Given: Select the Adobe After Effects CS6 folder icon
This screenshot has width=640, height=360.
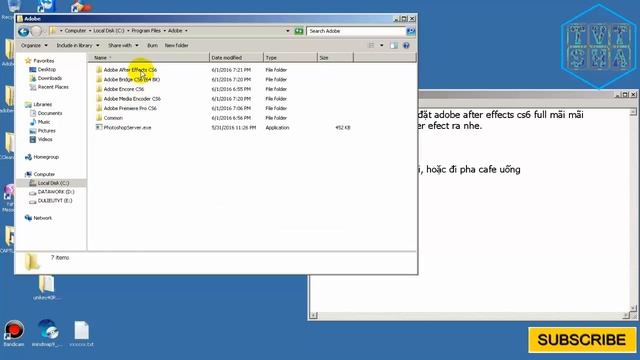Looking at the screenshot, I should tap(99, 70).
